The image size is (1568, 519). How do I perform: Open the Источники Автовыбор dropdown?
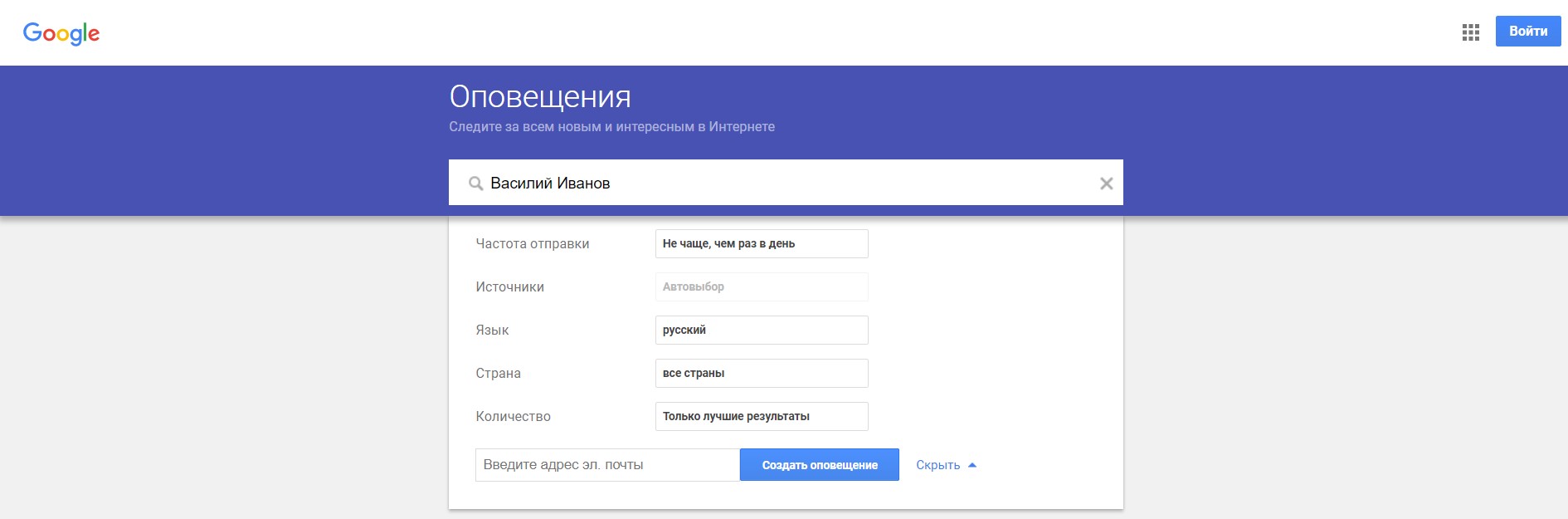[762, 286]
